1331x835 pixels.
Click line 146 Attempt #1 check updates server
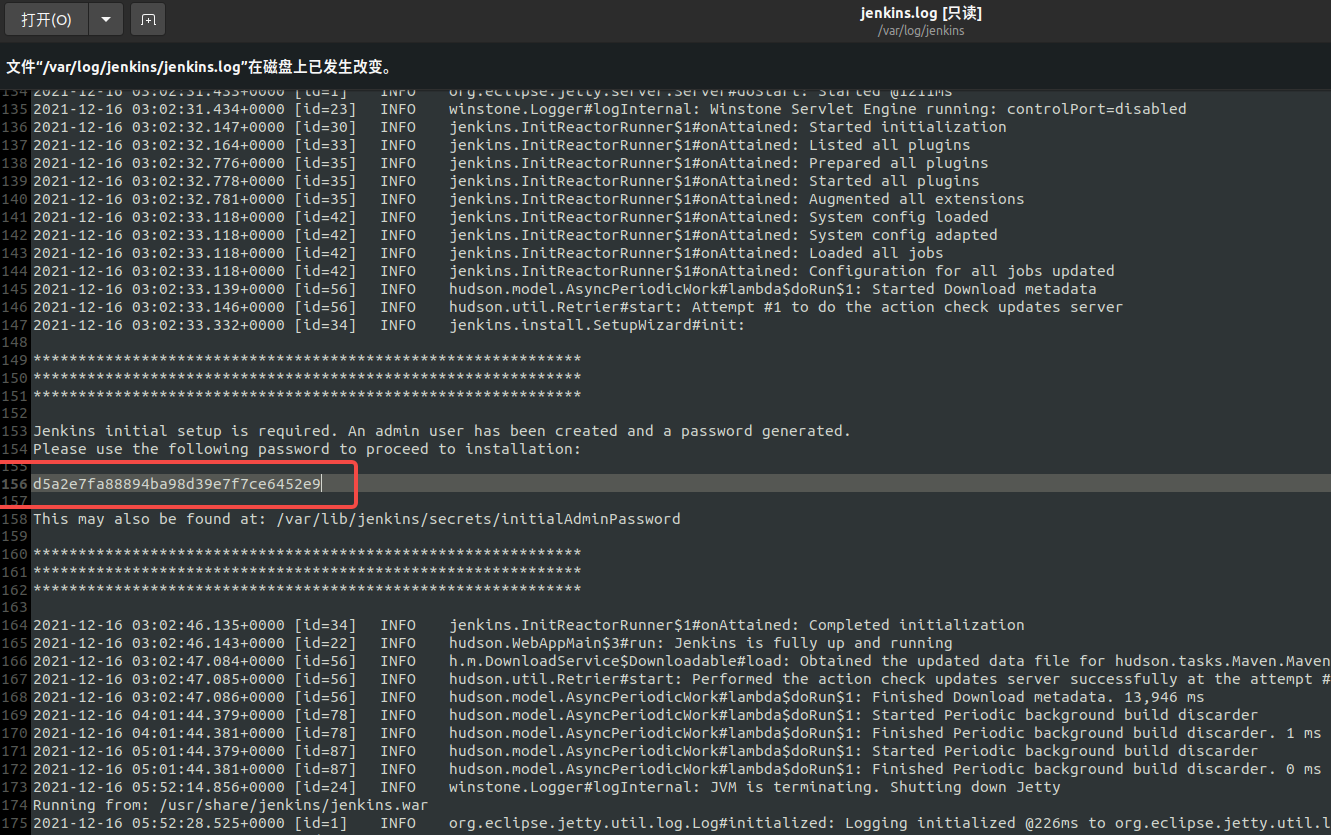(578, 307)
